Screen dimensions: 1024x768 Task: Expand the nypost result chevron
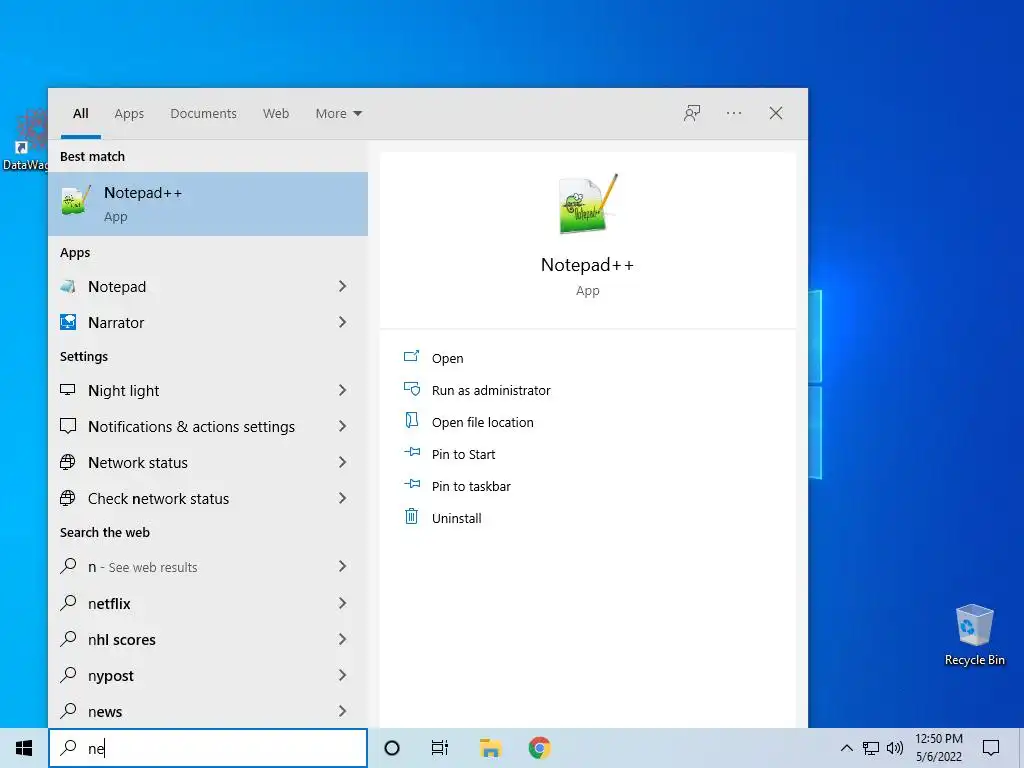pyautogui.click(x=342, y=675)
